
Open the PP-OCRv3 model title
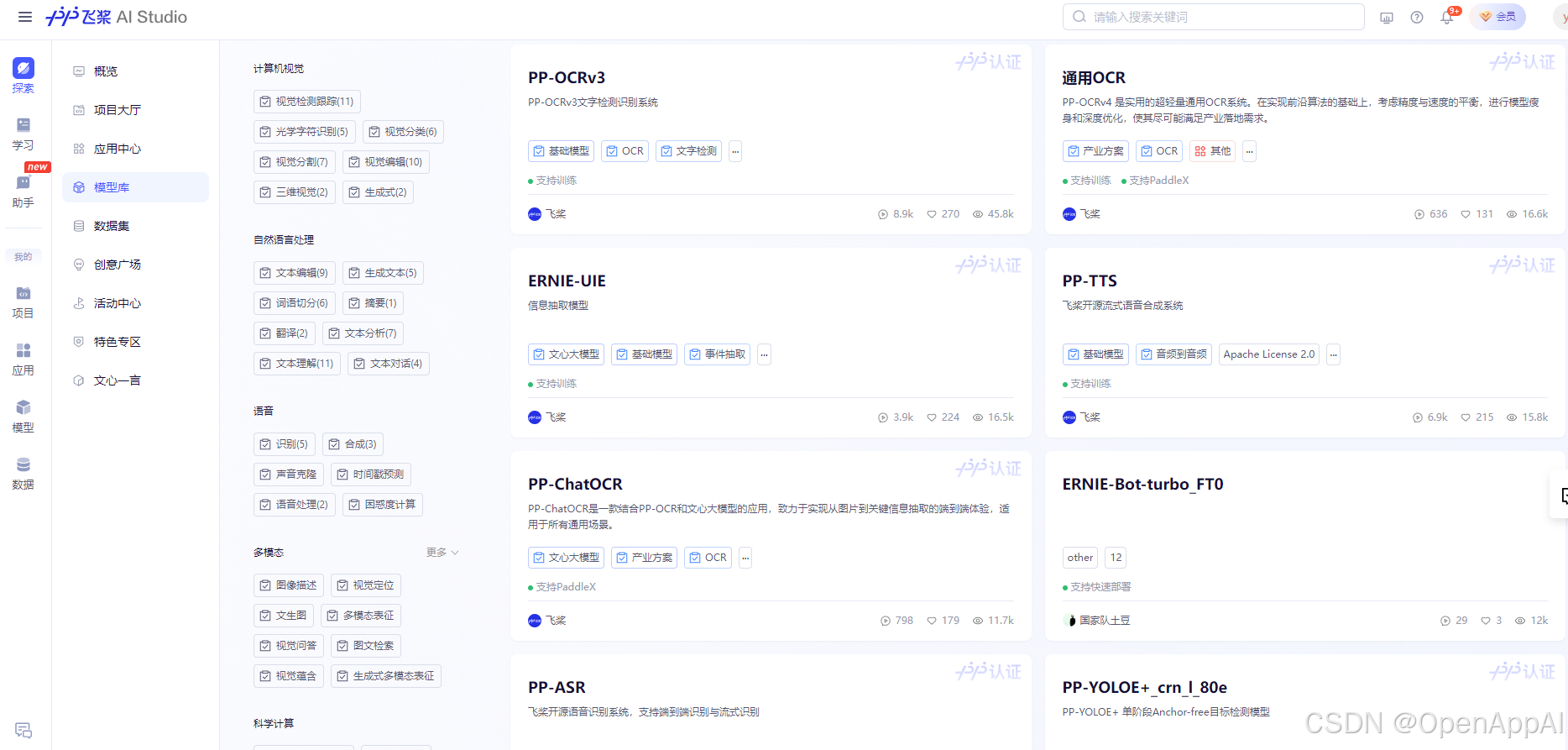[x=567, y=77]
